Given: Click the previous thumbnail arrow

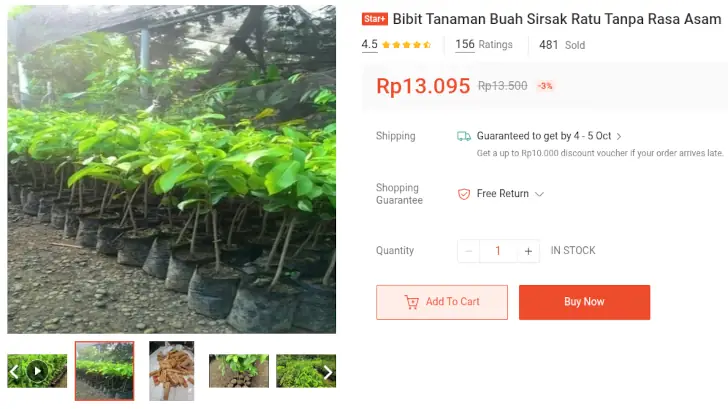Looking at the screenshot, I should tap(14, 372).
